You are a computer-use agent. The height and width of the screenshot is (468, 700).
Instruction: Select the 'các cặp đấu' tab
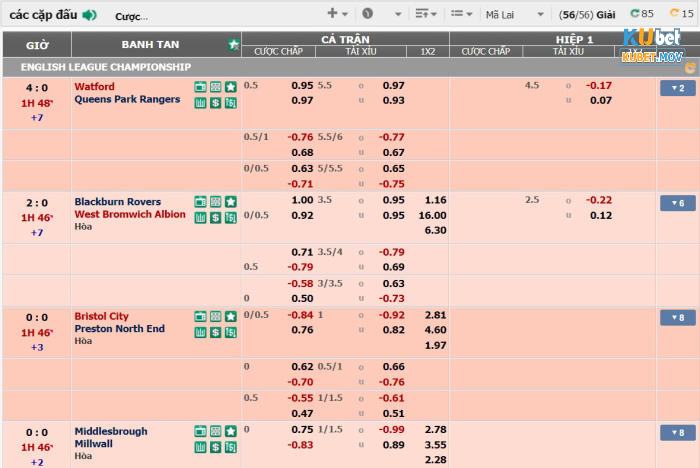tap(43, 15)
